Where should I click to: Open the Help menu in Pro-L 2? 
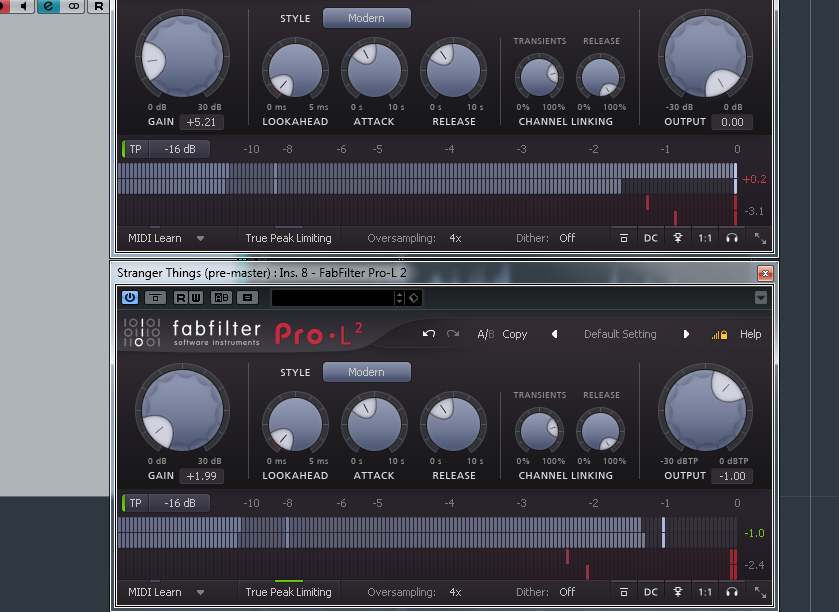click(750, 334)
